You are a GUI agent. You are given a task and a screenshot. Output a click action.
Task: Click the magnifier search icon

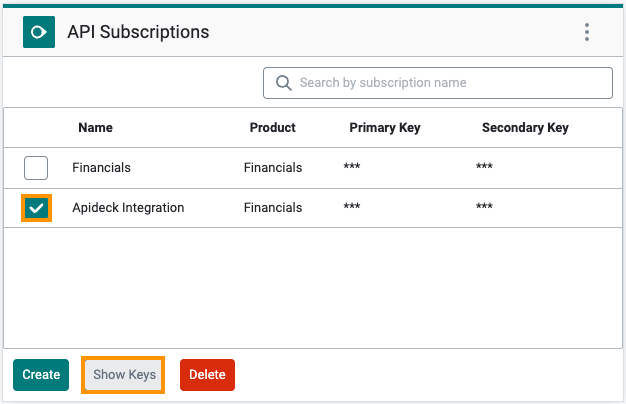[x=283, y=83]
